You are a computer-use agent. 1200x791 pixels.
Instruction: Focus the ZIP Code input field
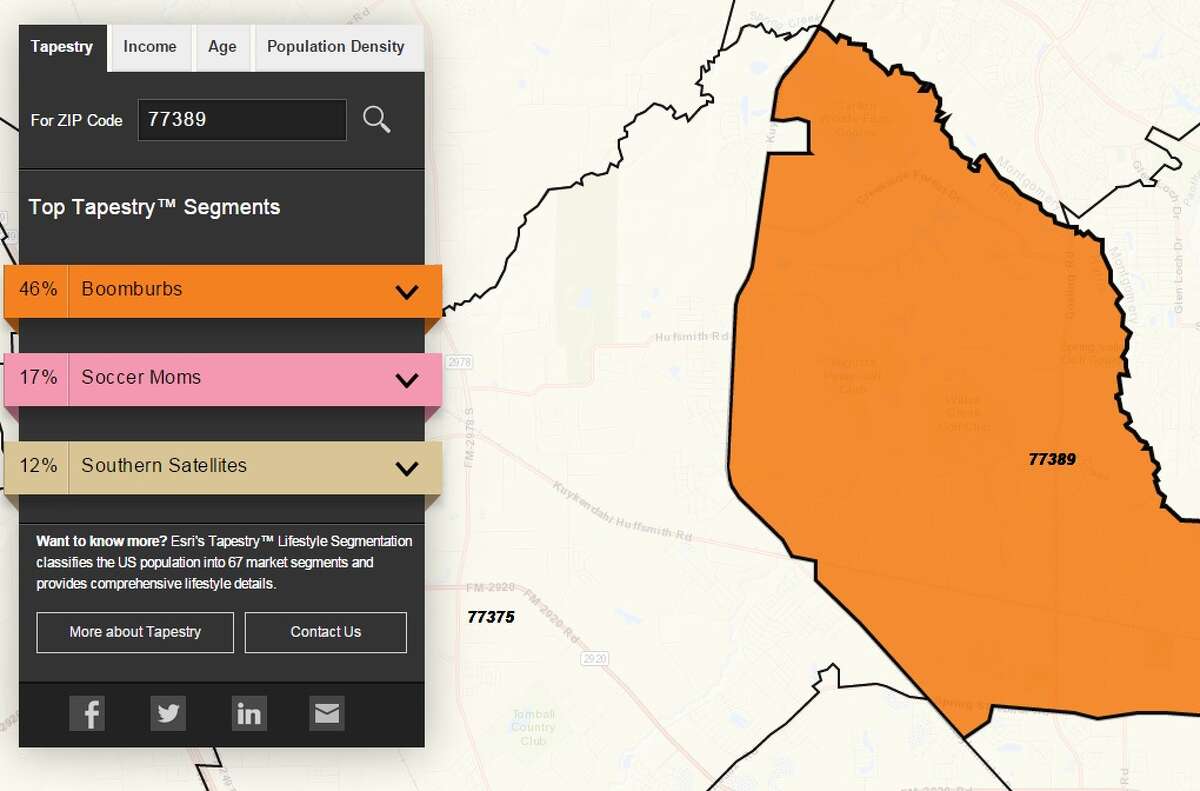[x=242, y=120]
